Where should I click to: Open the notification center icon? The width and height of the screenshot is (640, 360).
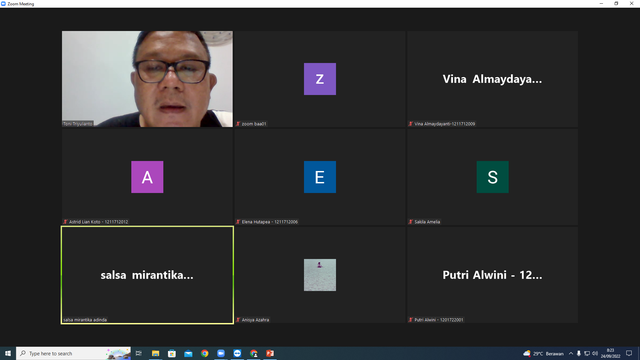coord(629,353)
